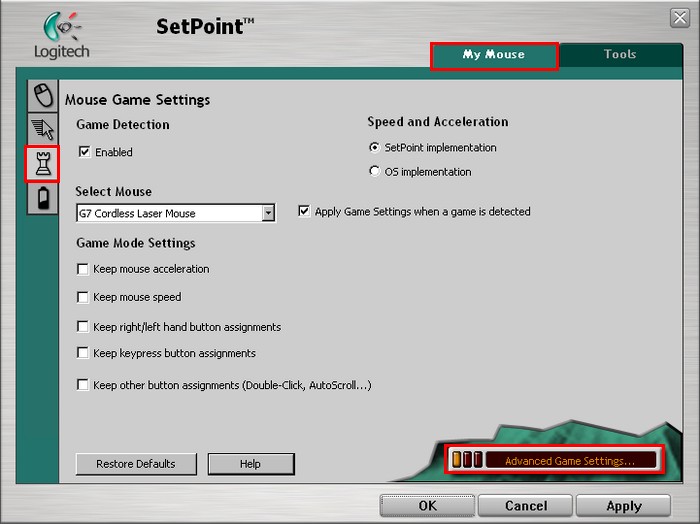Close the SetPoint window

click(680, 18)
